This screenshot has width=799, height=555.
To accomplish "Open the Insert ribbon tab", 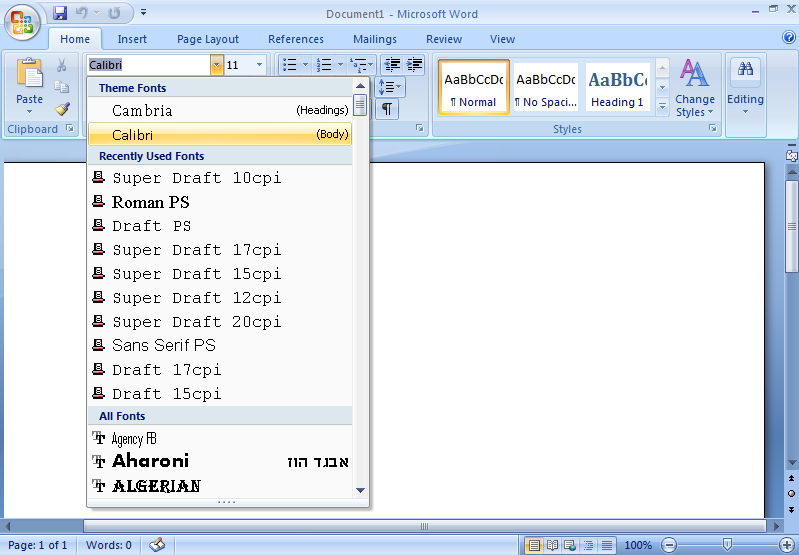I will point(132,39).
